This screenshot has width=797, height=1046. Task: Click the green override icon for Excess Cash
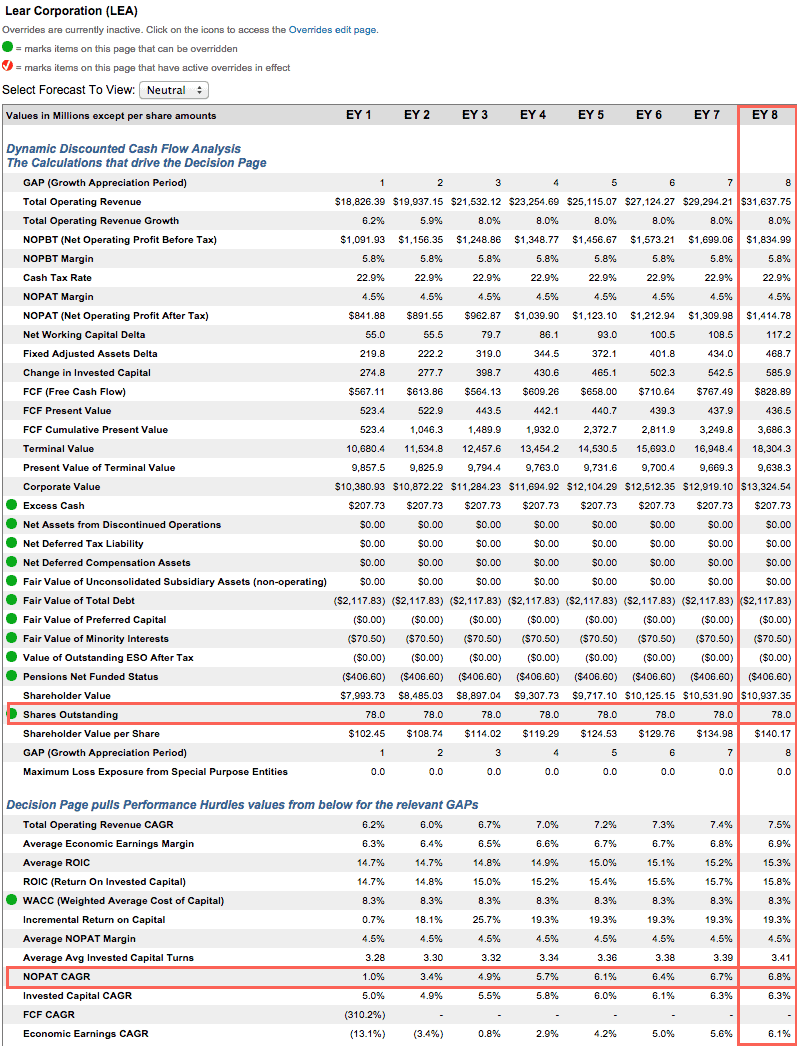(x=11, y=505)
